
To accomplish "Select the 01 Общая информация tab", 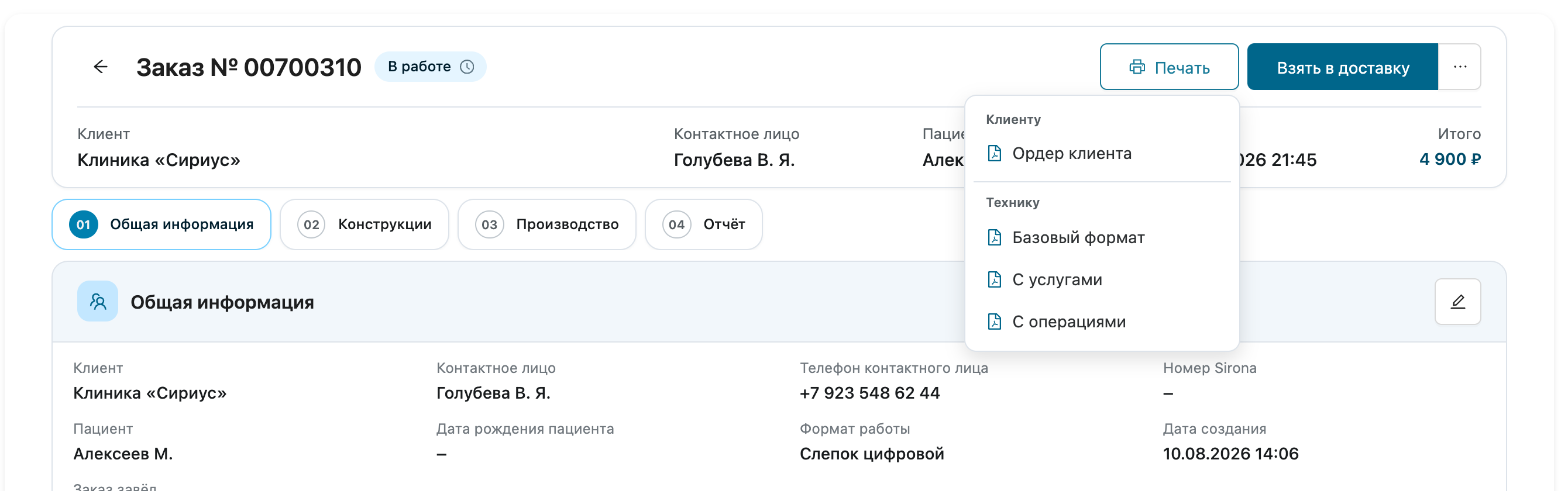I will click(161, 224).
